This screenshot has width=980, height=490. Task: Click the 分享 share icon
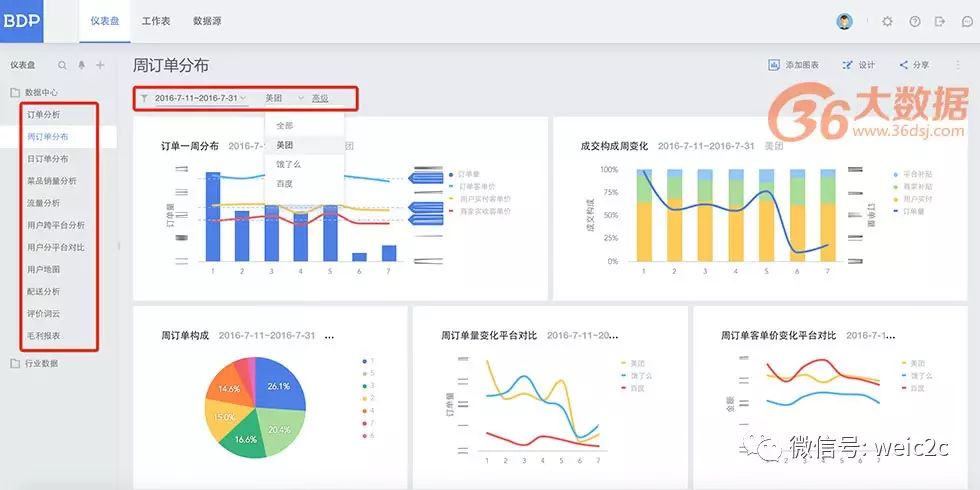904,65
